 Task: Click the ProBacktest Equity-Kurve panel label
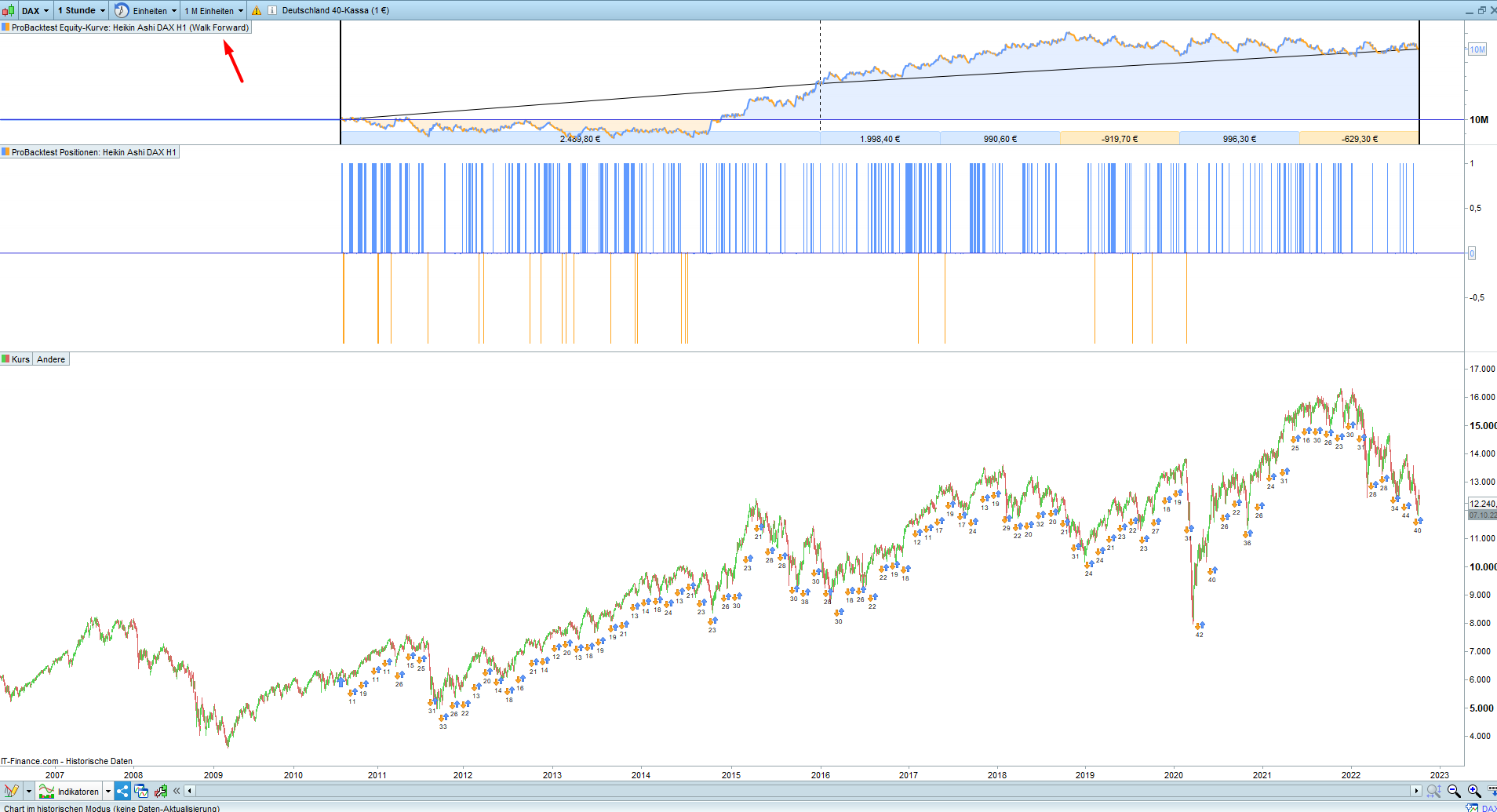click(x=126, y=27)
